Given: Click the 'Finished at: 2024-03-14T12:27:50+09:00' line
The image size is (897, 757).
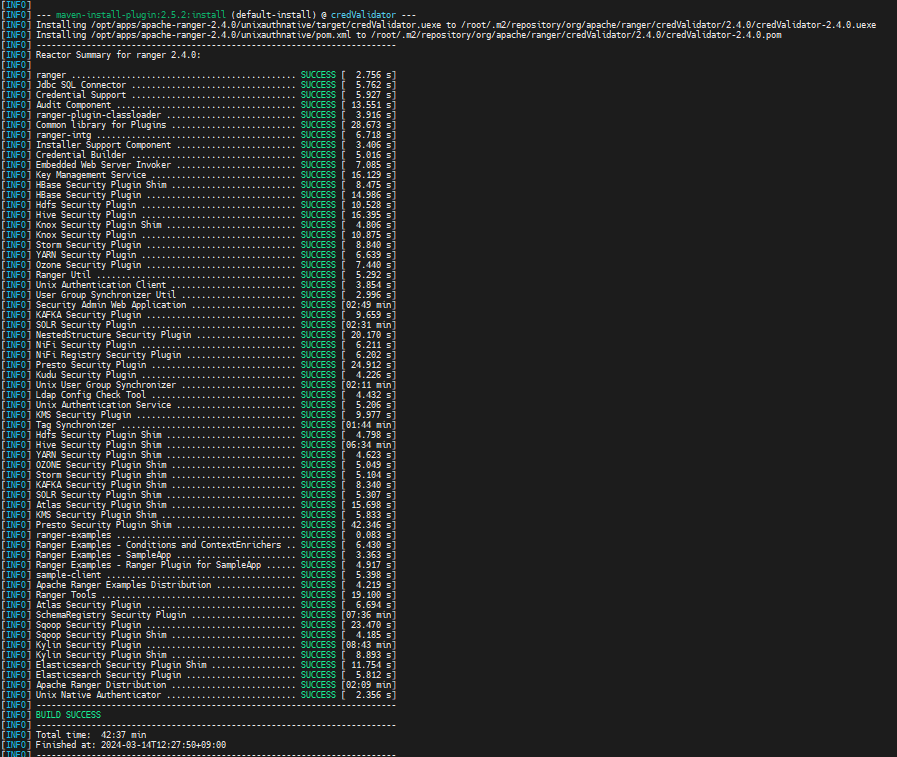Looking at the screenshot, I should pos(131,745).
